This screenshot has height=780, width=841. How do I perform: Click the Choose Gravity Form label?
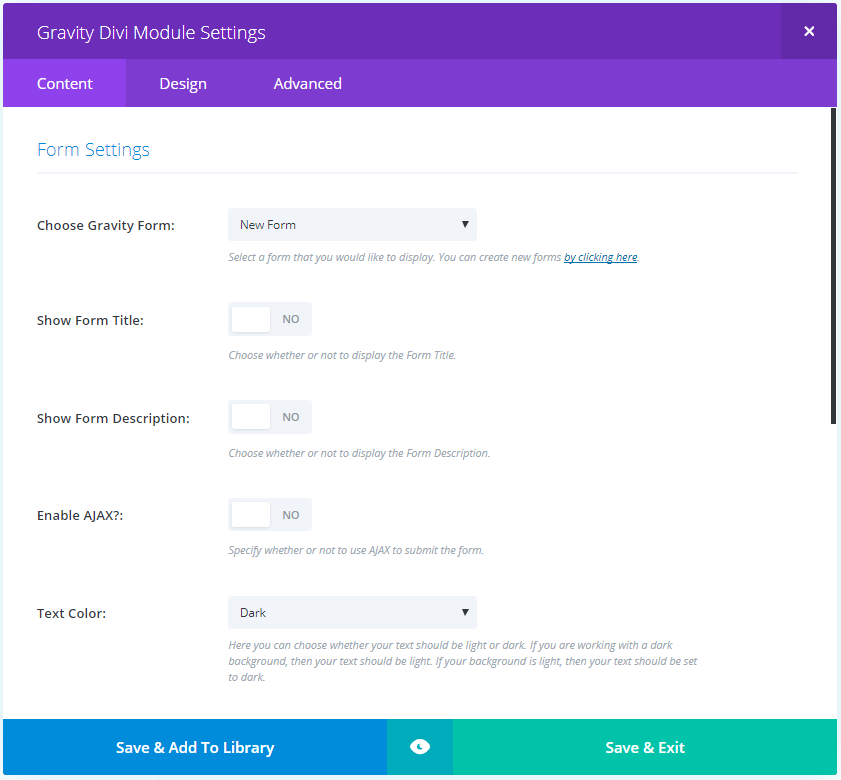tap(106, 225)
